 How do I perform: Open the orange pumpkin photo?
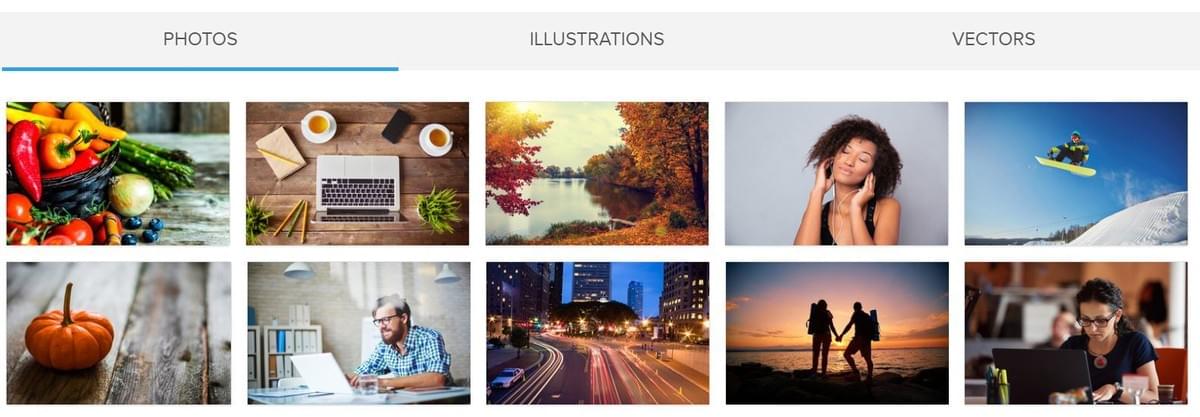pos(118,333)
